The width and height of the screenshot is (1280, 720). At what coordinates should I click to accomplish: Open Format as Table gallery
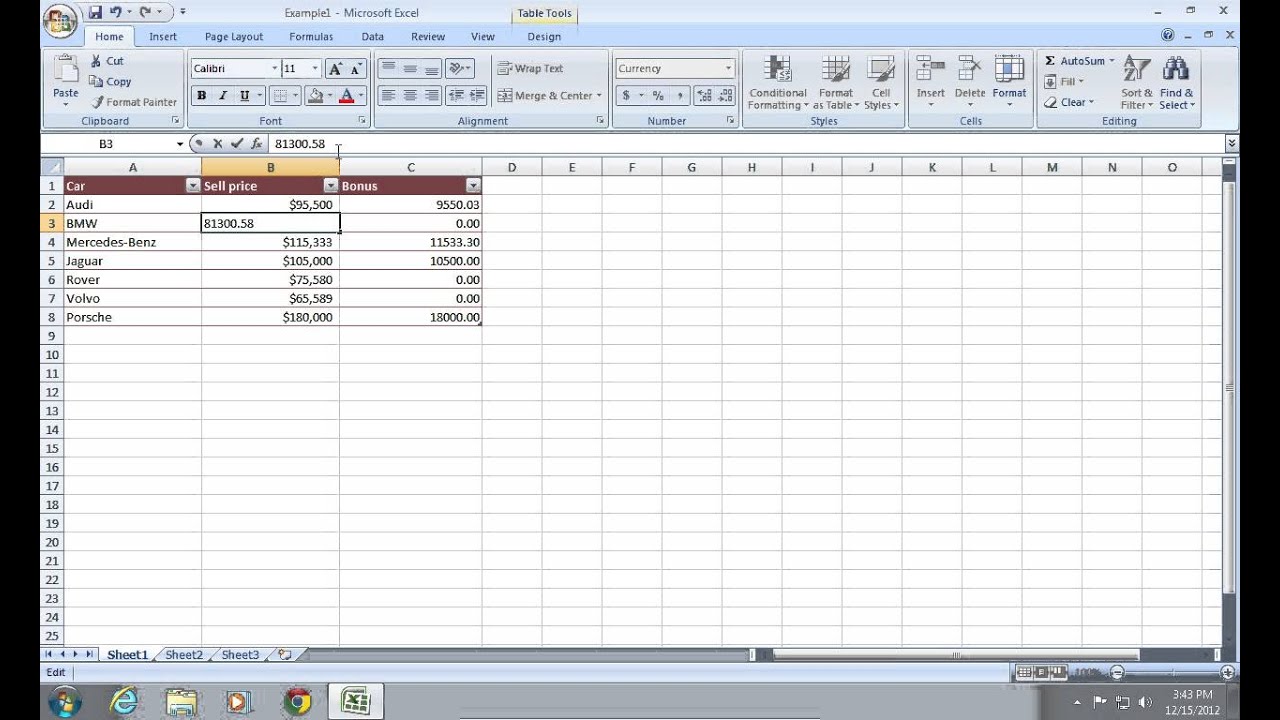(x=835, y=83)
